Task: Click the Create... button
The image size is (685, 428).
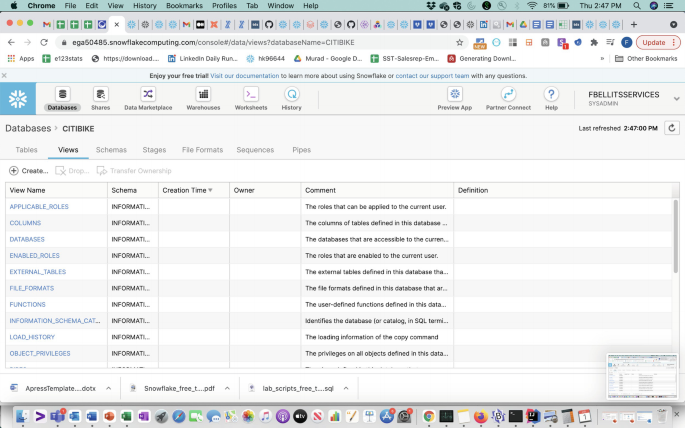Action: tap(28, 171)
